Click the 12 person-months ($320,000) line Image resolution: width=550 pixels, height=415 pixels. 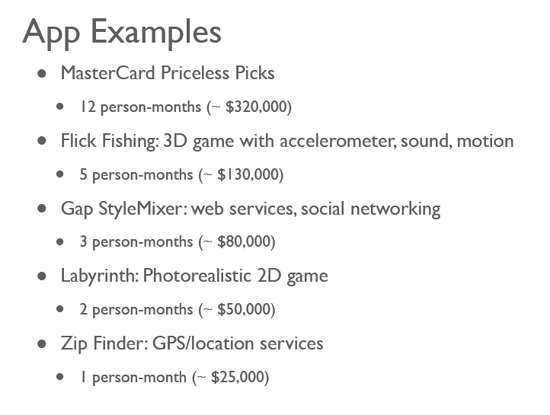pyautogui.click(x=186, y=107)
